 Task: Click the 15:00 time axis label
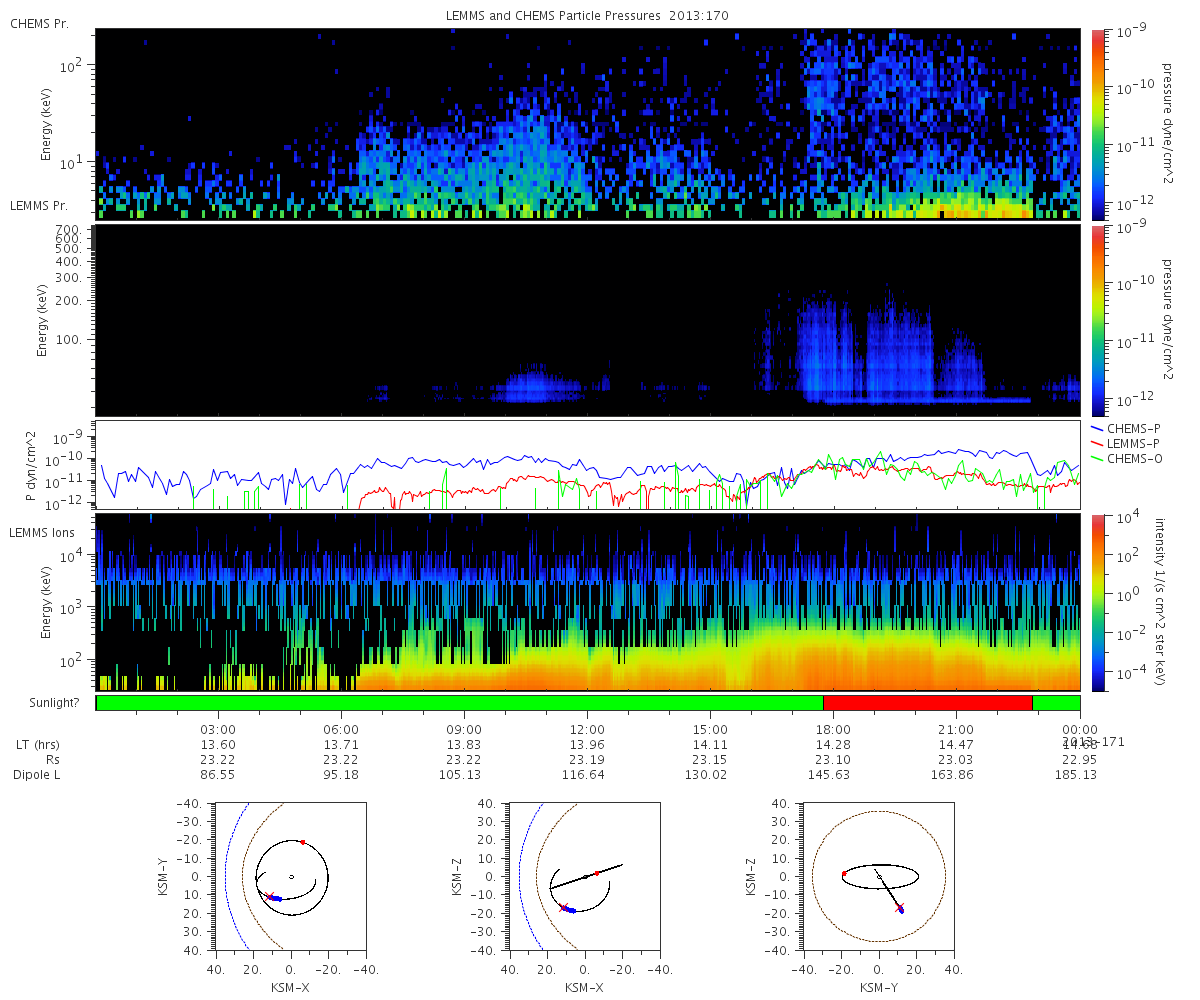point(710,729)
